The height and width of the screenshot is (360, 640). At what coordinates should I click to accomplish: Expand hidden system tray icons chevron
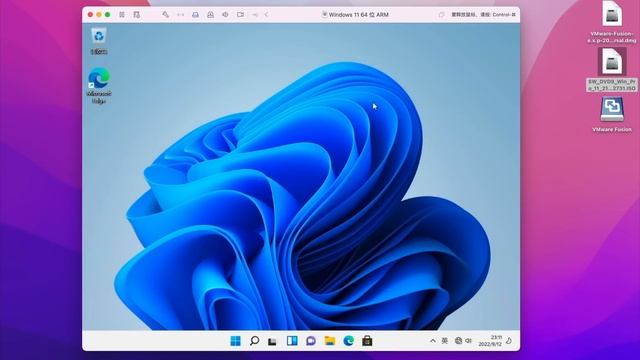click(433, 341)
